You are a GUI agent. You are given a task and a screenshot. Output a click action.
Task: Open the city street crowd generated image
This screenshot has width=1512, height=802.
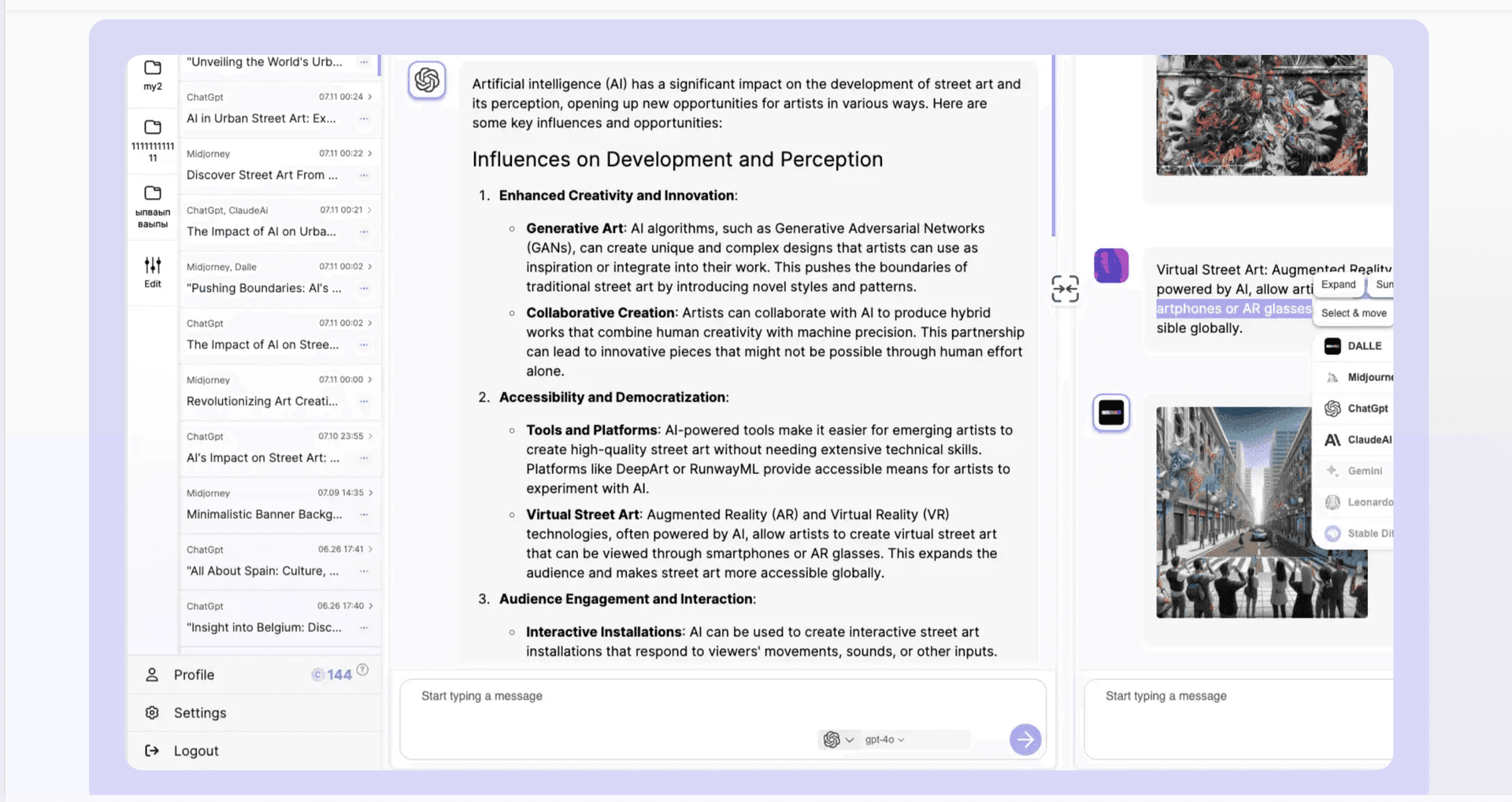[x=1262, y=512]
